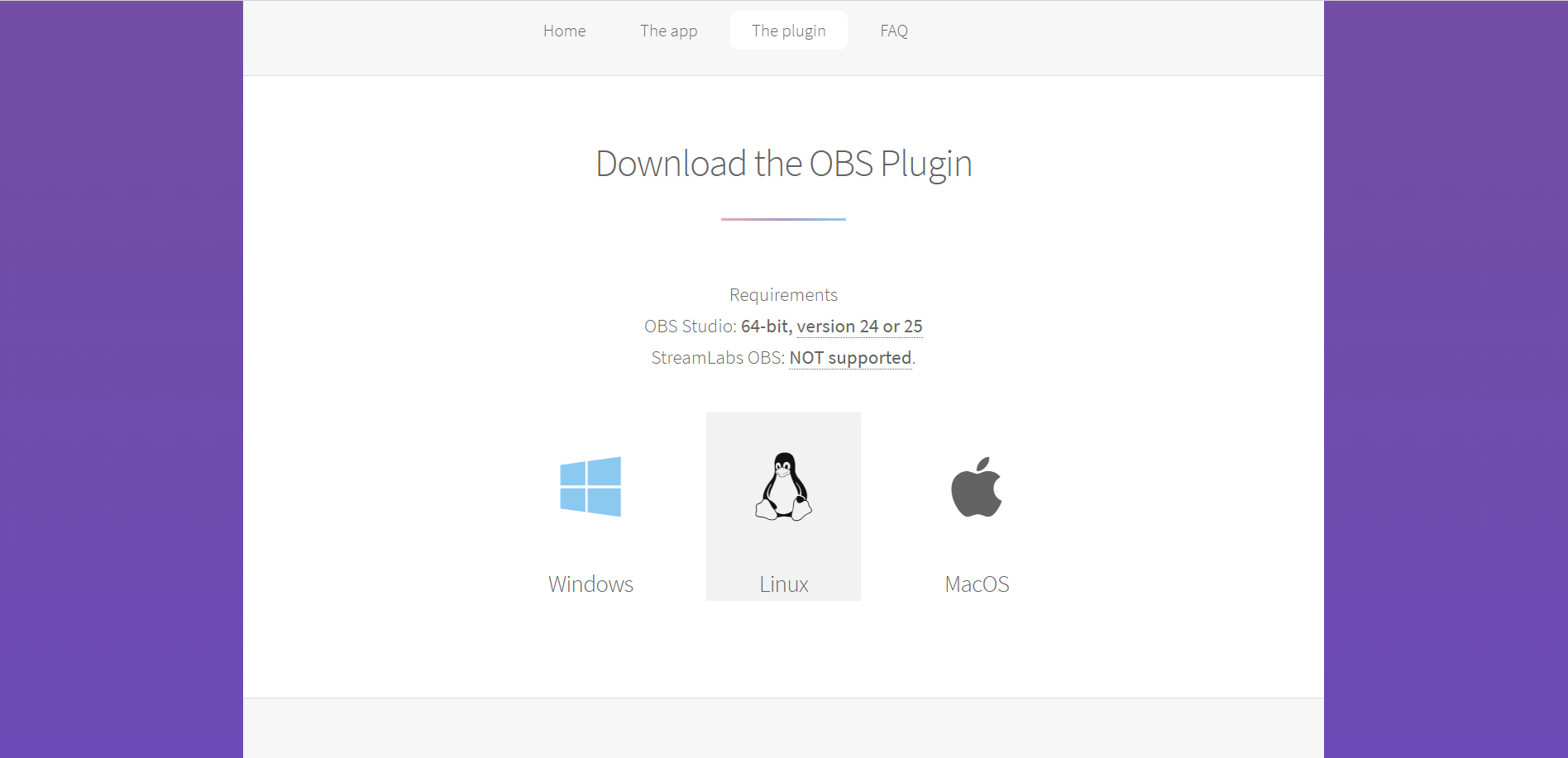Open the FAQ page
The image size is (1568, 758).
click(893, 31)
